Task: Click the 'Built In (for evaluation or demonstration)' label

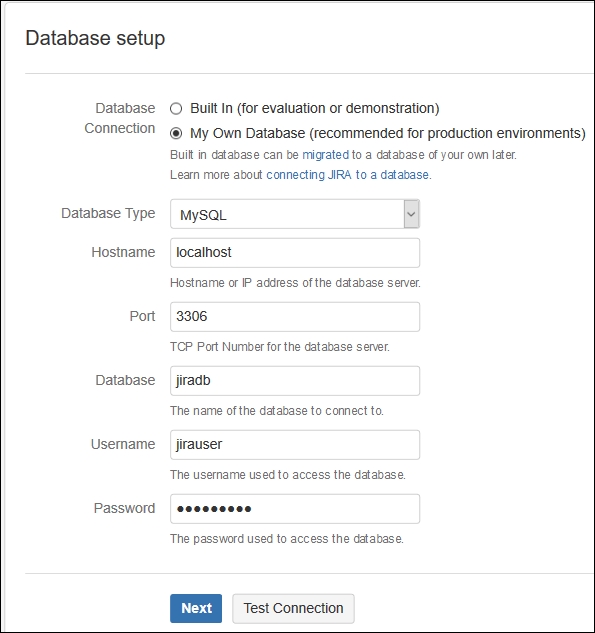Action: pyautogui.click(x=314, y=108)
